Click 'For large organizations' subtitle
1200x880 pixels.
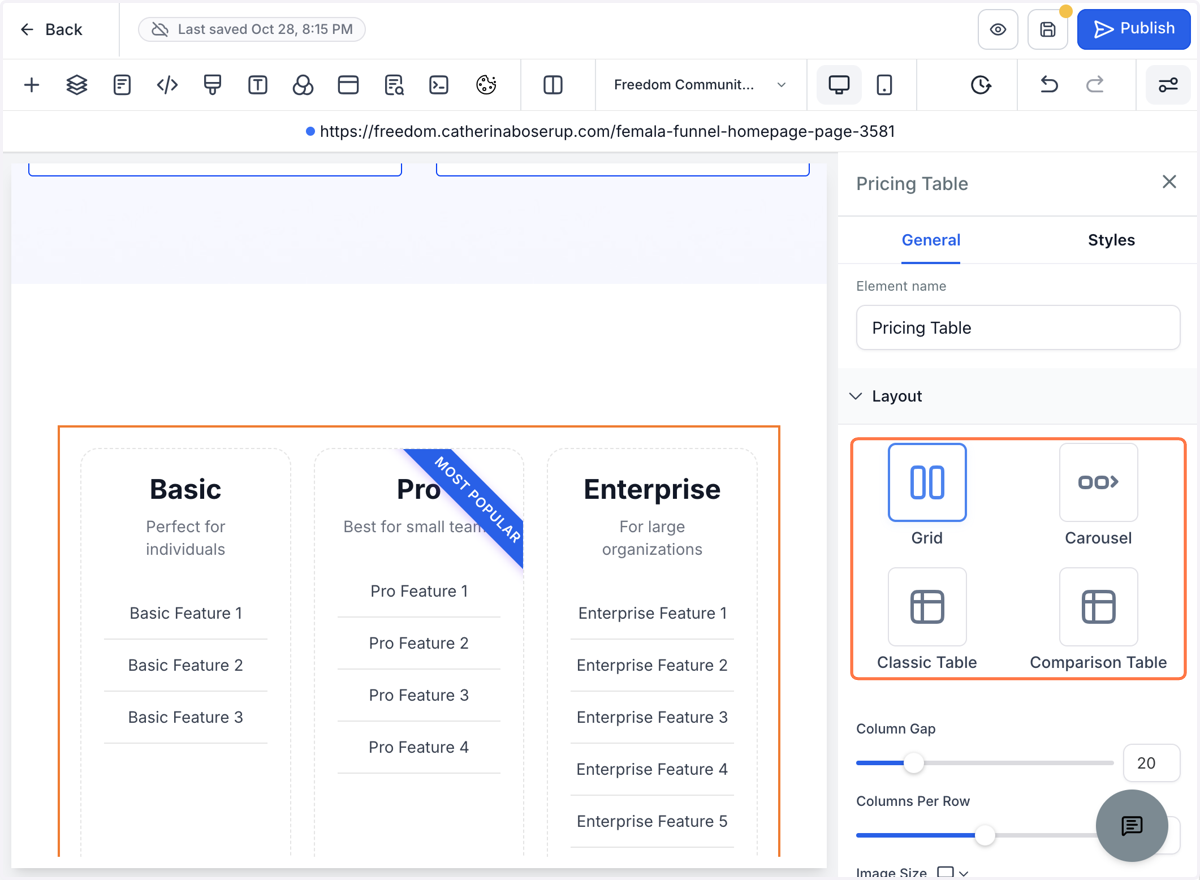(x=652, y=538)
